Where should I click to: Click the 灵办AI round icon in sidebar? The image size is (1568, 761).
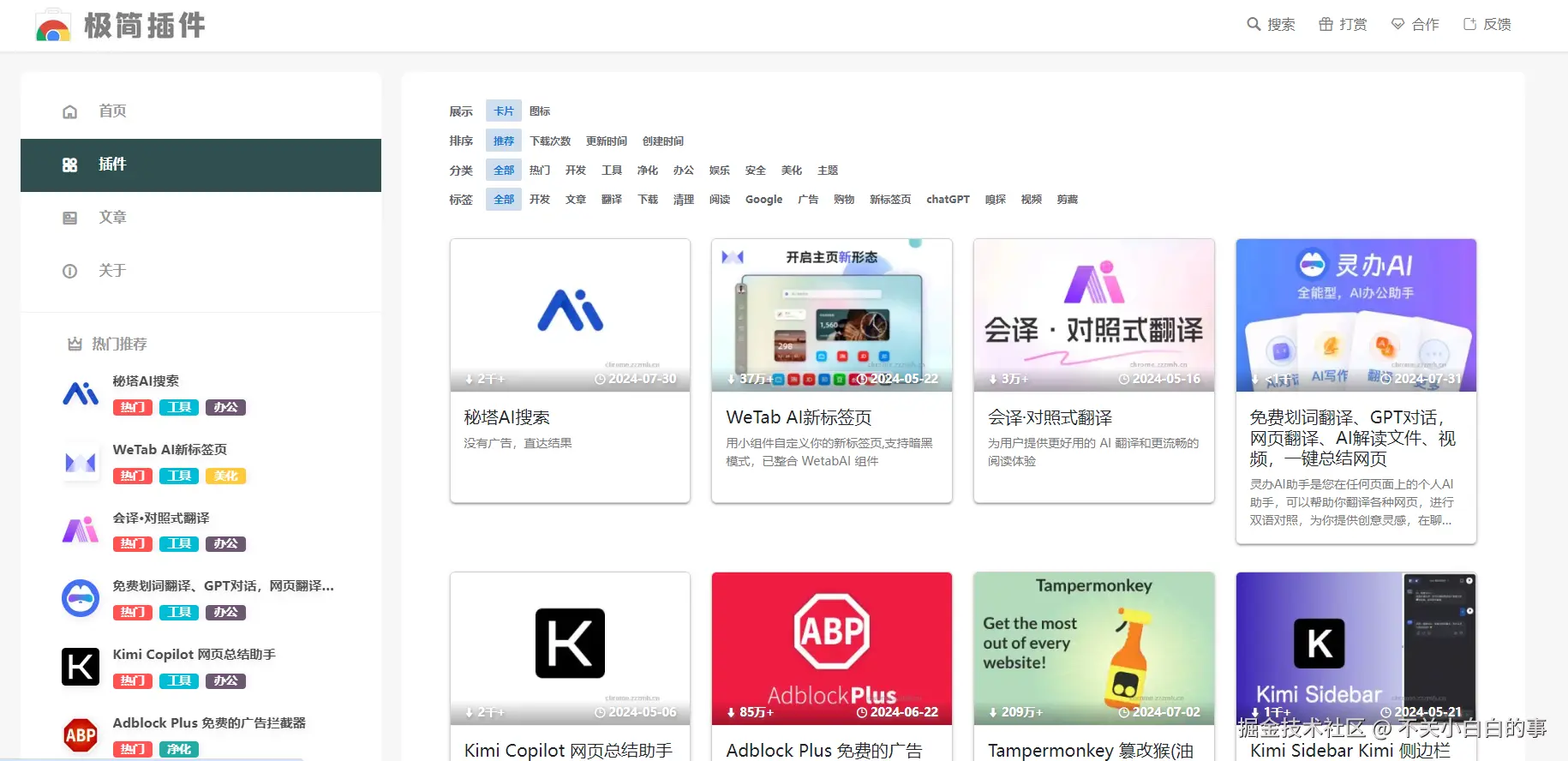[81, 598]
